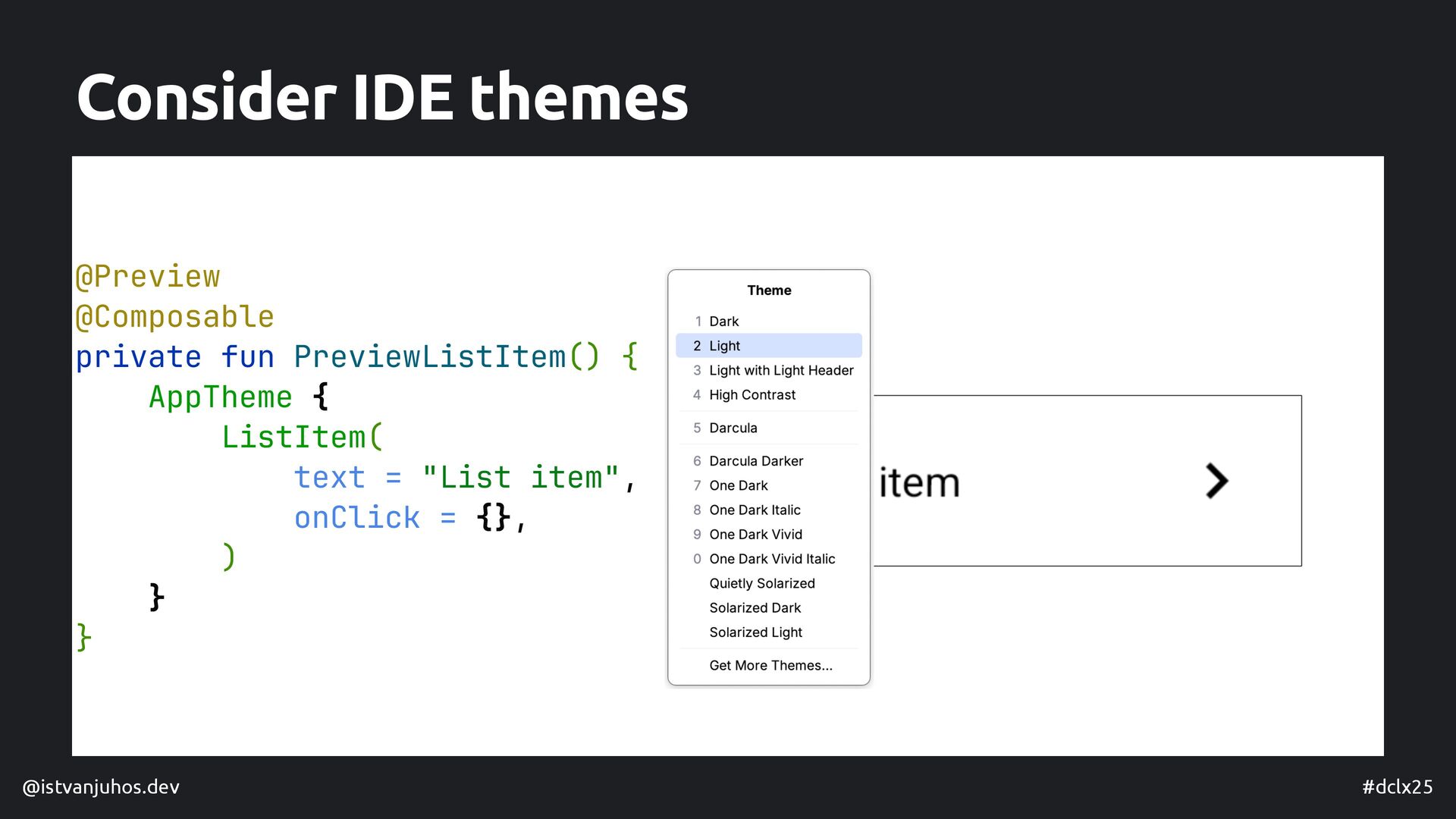The image size is (1456, 819).
Task: Select the Dark theme
Action: pos(768,322)
